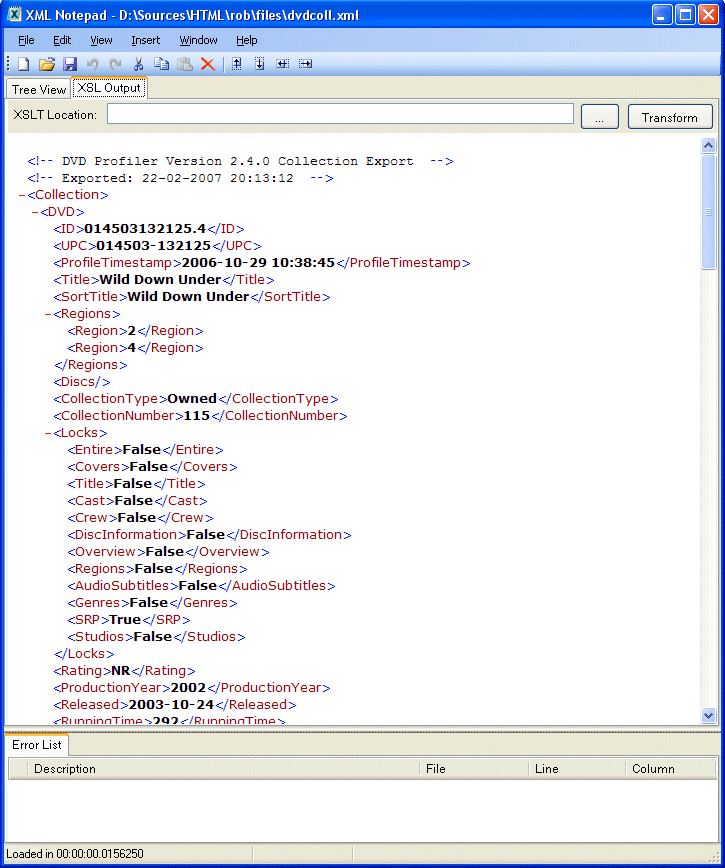Close the XML Notepad window

(708, 15)
